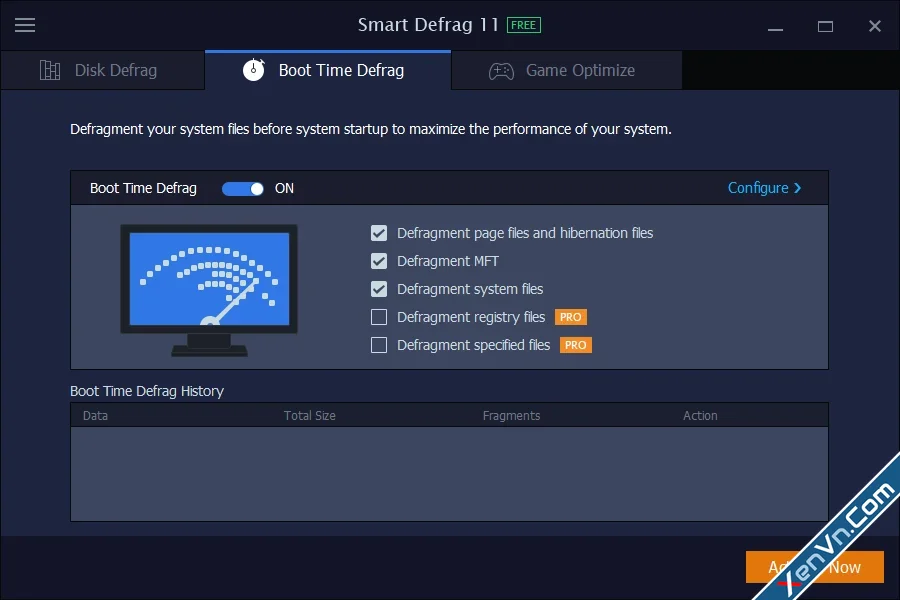Click the ON label beside the toggle
Viewport: 900px width, 600px height.
[284, 188]
